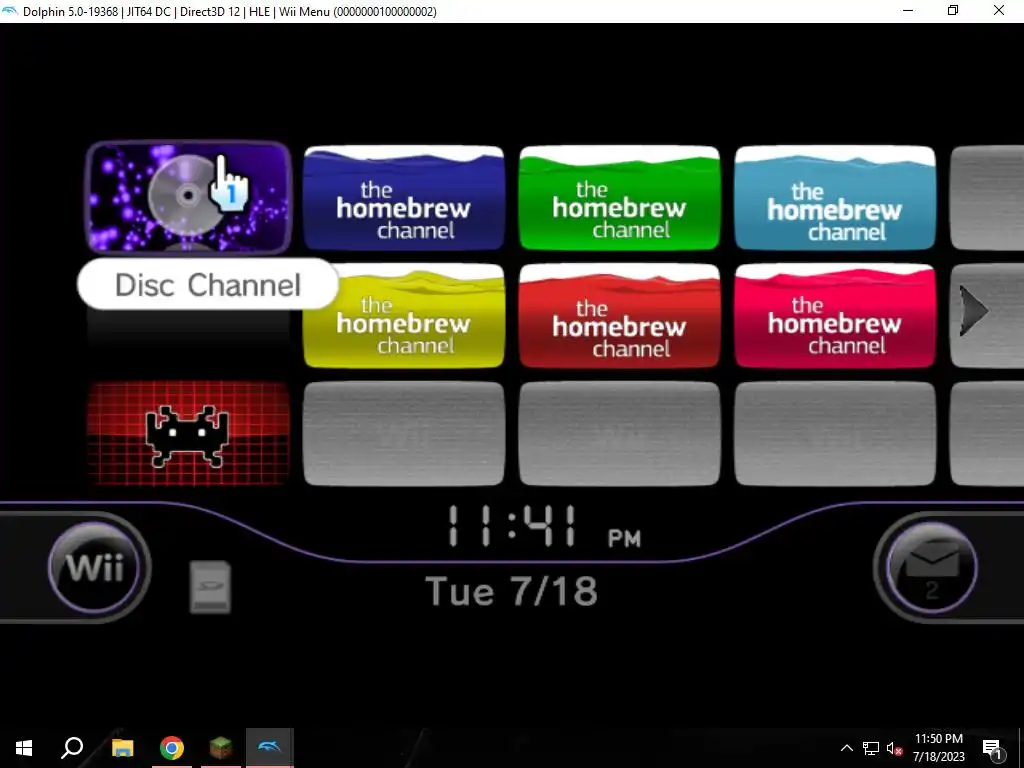Click the Tue 7/18 date text
The height and width of the screenshot is (768, 1024).
[x=511, y=591]
